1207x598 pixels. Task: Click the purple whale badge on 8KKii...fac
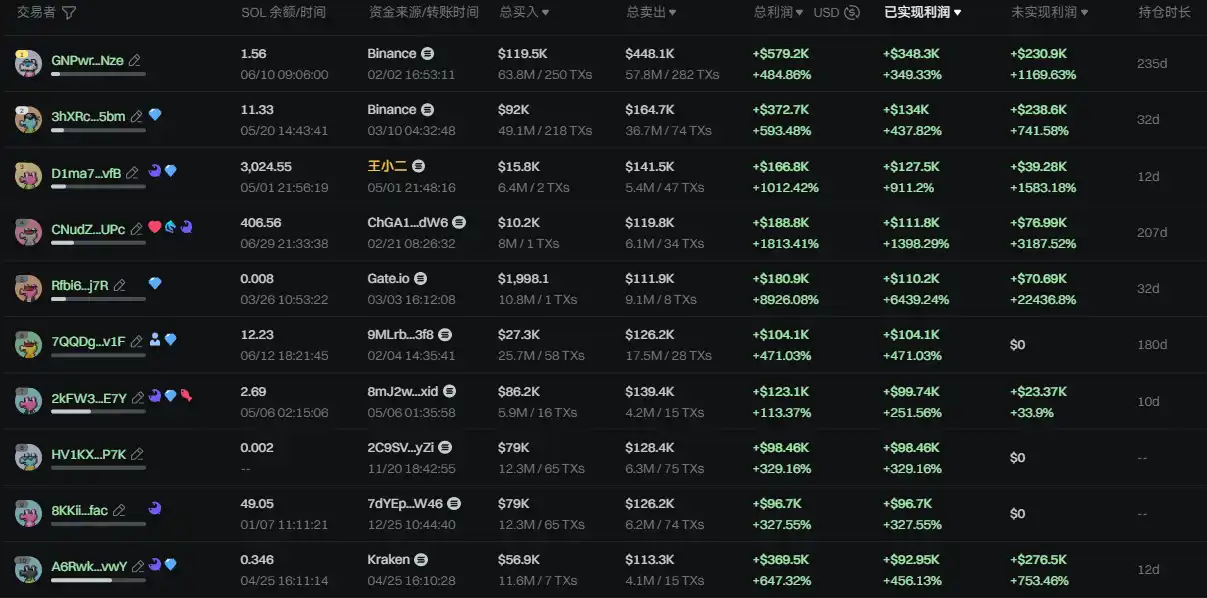pyautogui.click(x=154, y=509)
